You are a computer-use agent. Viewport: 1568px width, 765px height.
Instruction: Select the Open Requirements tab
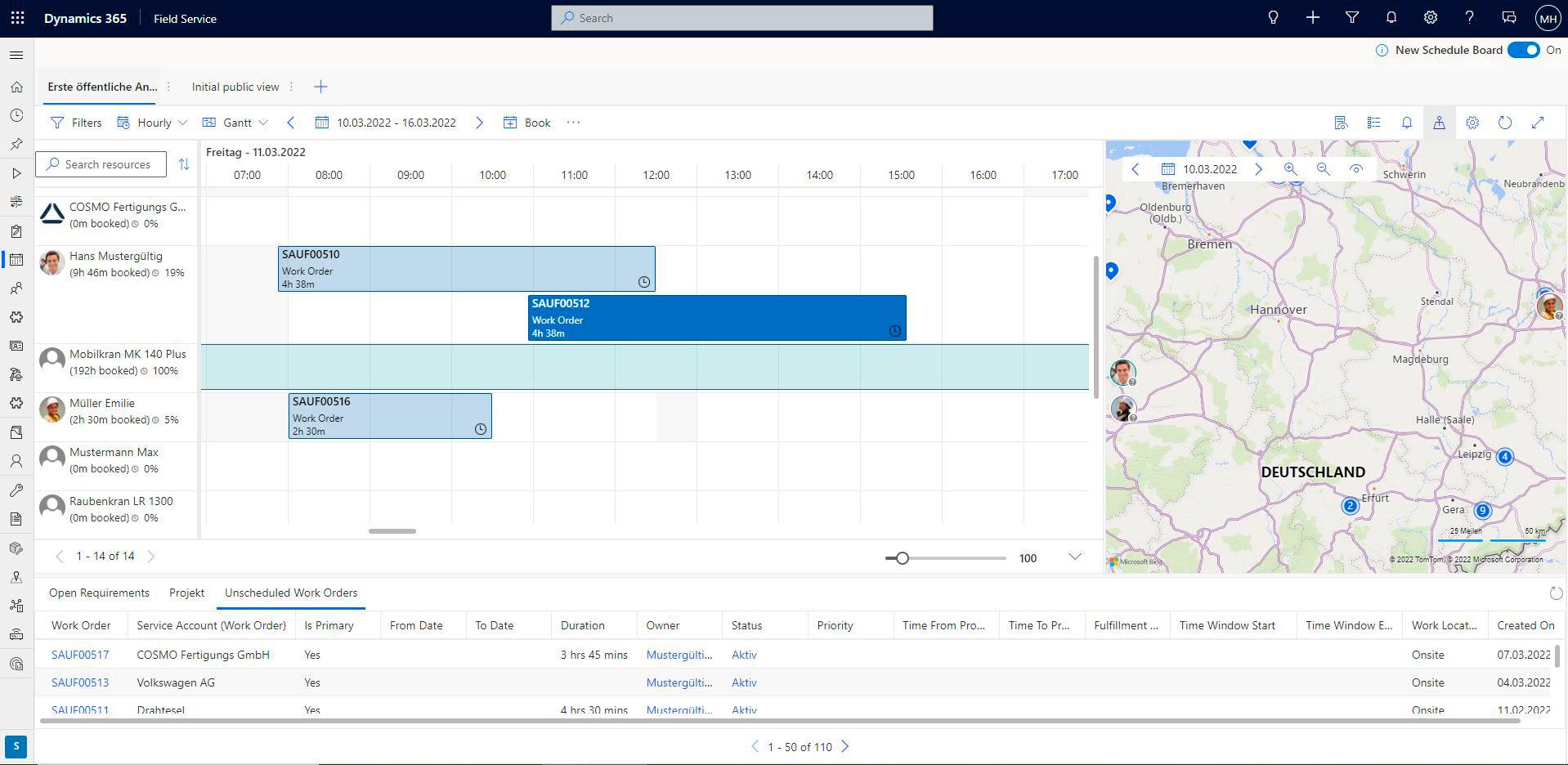click(99, 593)
